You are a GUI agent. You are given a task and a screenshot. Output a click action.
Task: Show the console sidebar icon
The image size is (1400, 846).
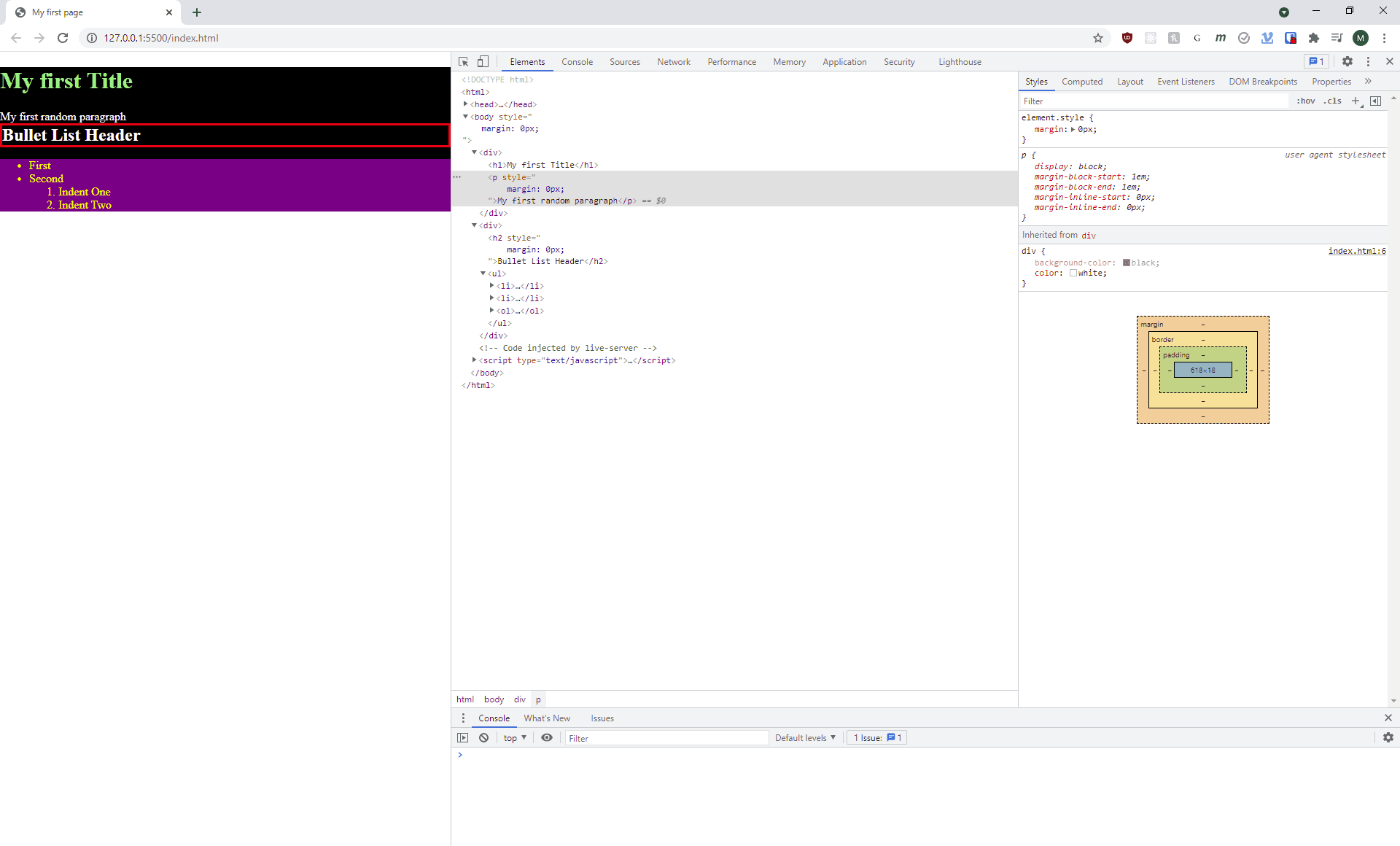pyautogui.click(x=462, y=738)
